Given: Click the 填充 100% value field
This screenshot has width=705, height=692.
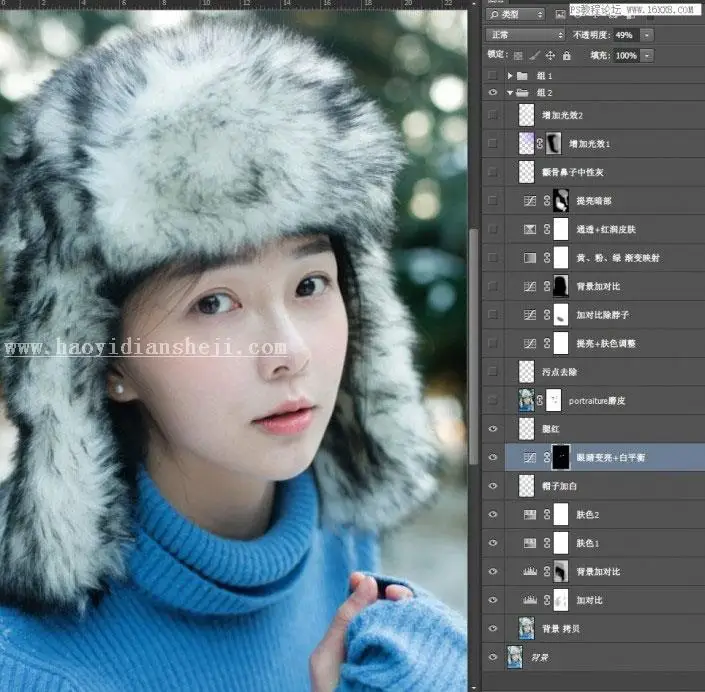Looking at the screenshot, I should (626, 56).
